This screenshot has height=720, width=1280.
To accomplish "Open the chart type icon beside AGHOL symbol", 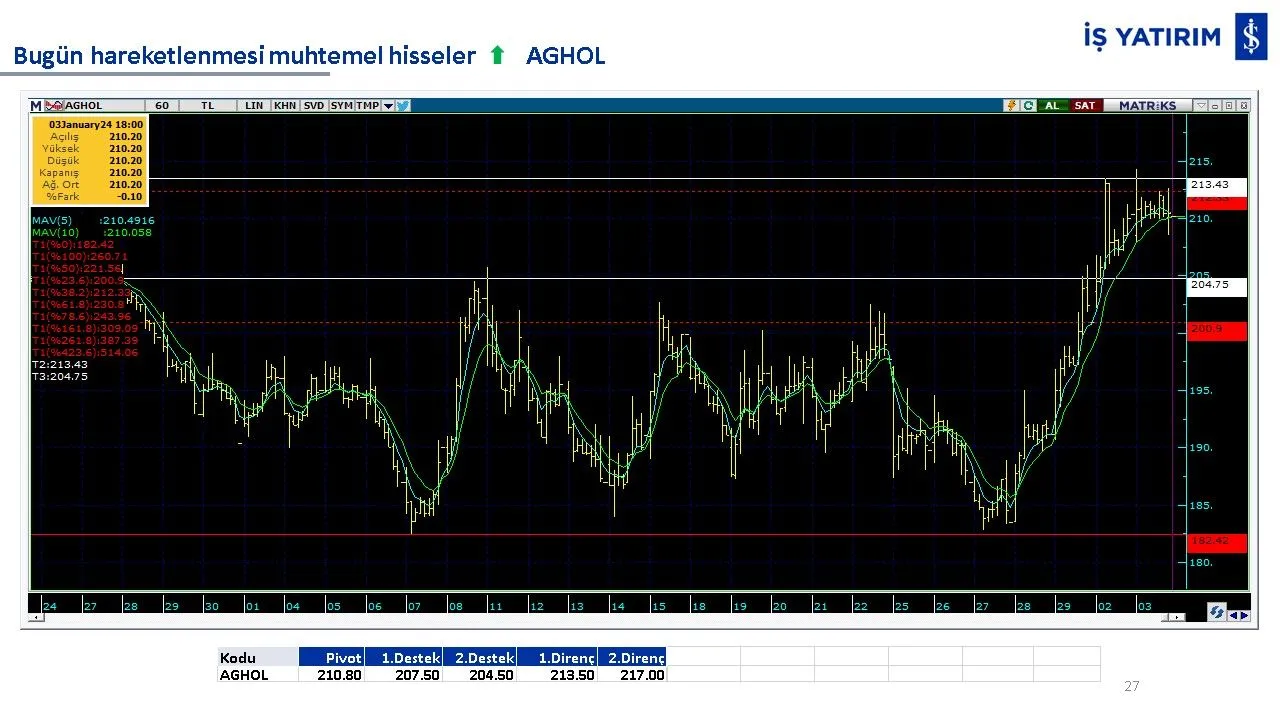I will [54, 105].
